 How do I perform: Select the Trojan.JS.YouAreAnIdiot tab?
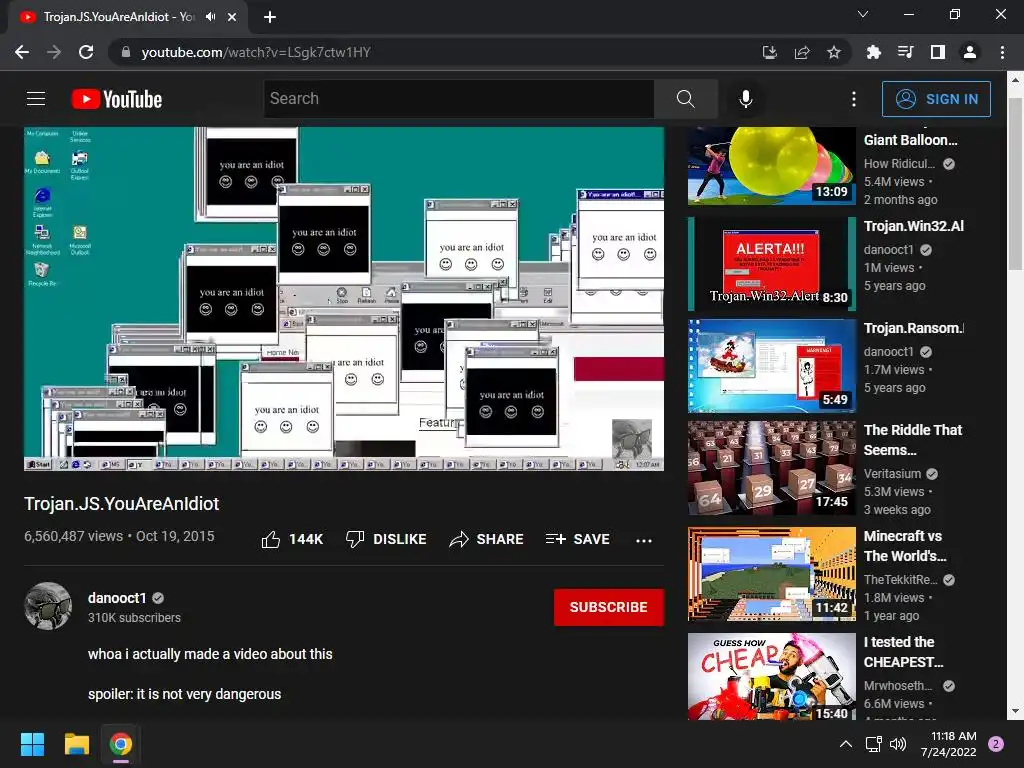coord(127,17)
